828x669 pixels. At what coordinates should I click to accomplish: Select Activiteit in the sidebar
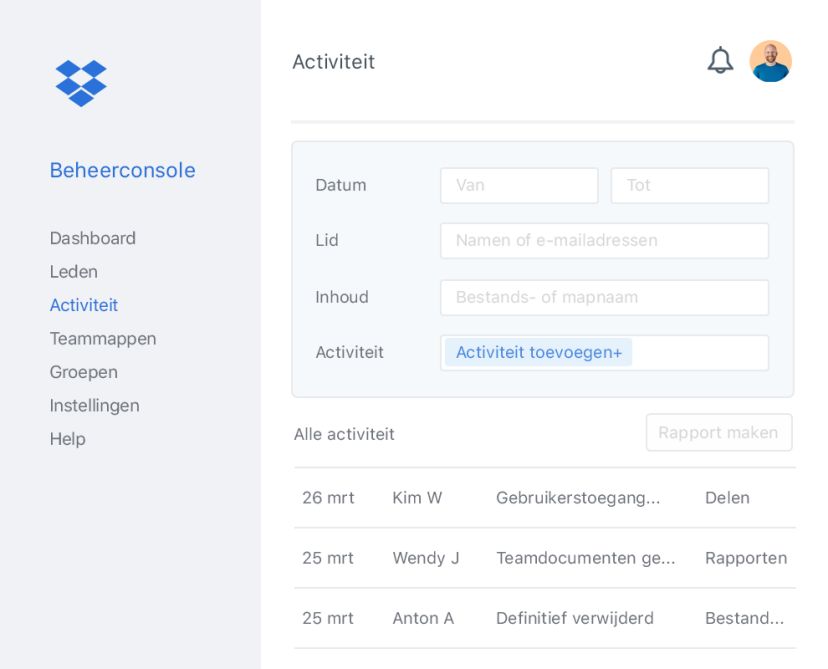pos(84,305)
